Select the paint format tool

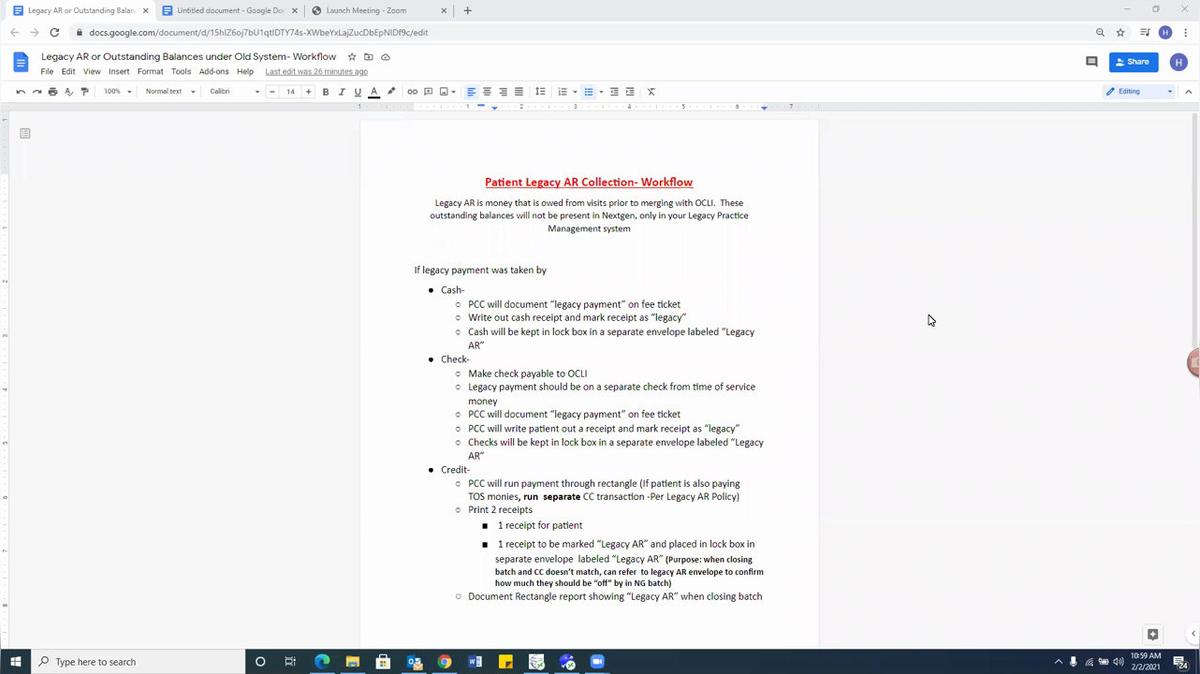[85, 91]
